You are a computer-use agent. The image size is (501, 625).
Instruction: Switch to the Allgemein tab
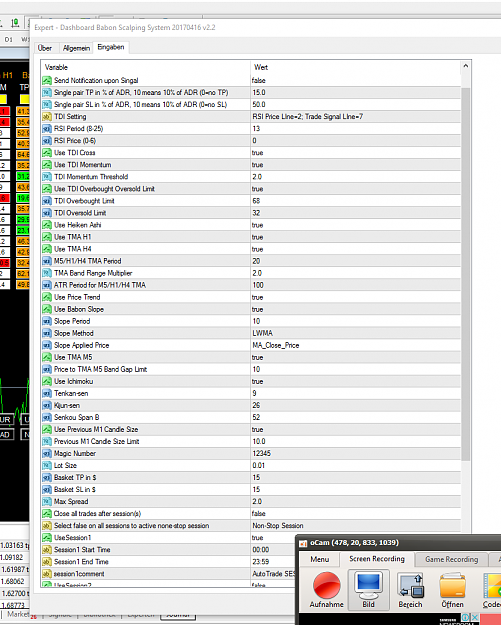tap(76, 48)
